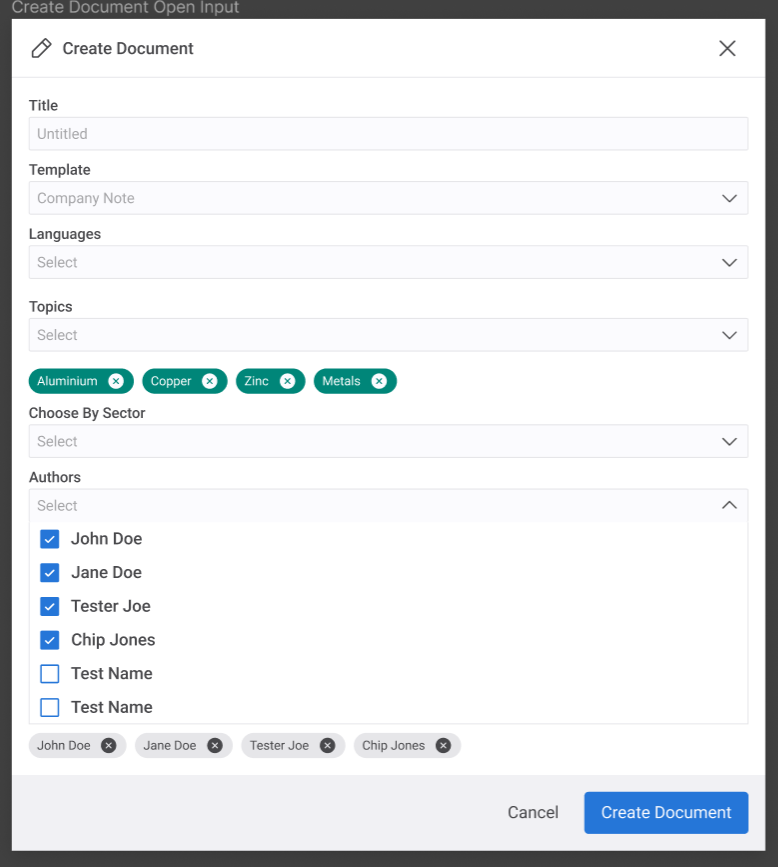Close the Create Document dialog
The image size is (778, 867).
727,48
